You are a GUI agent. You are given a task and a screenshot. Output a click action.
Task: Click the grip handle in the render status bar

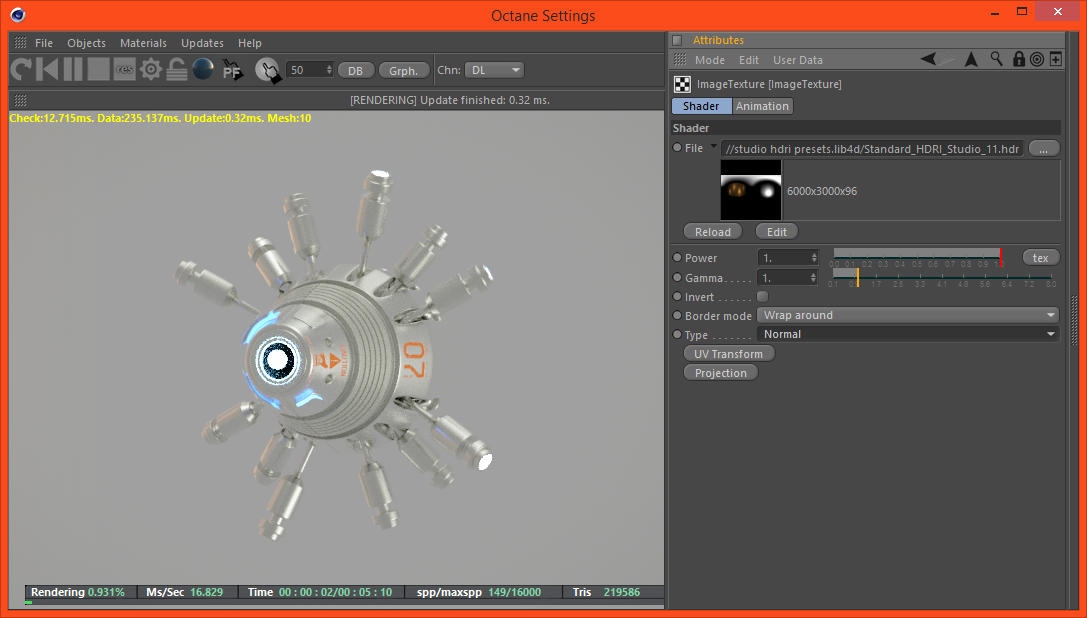tap(21, 100)
